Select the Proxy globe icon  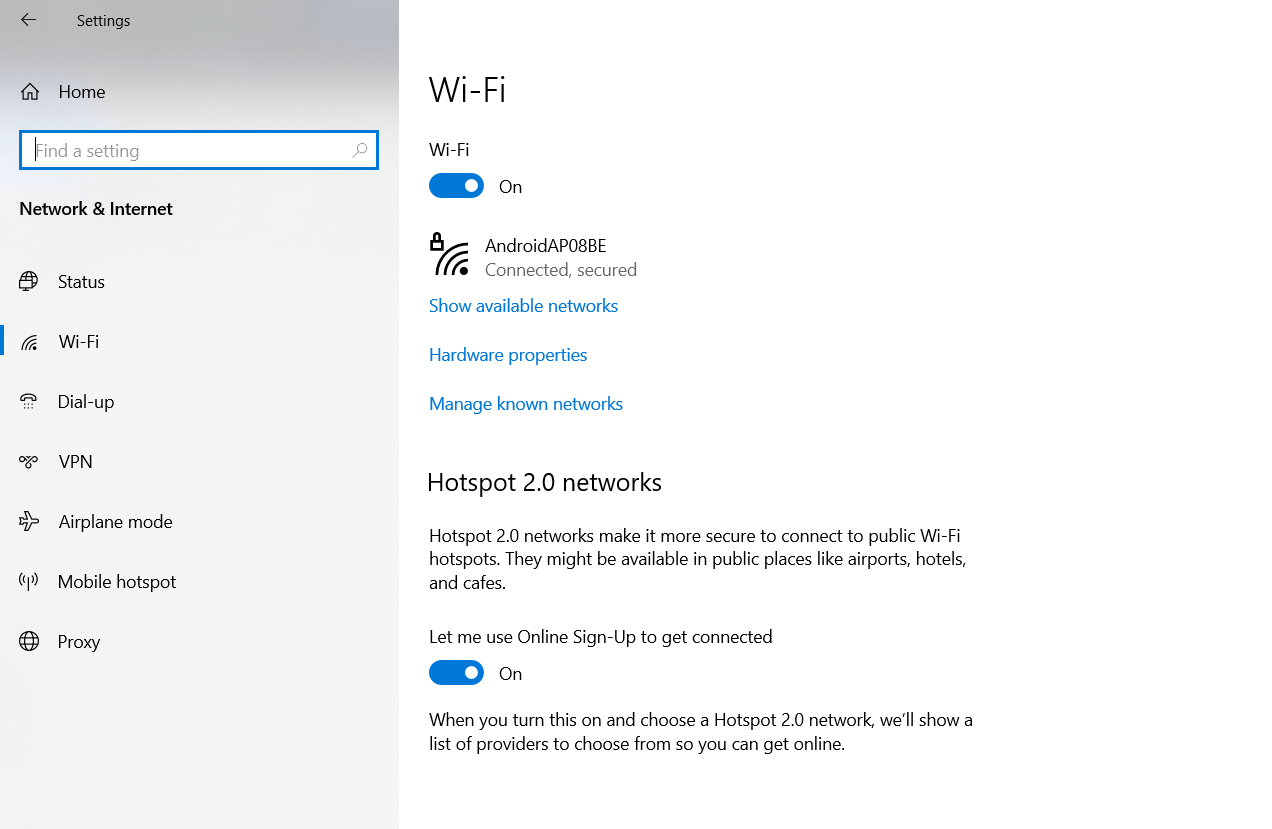[x=29, y=641]
